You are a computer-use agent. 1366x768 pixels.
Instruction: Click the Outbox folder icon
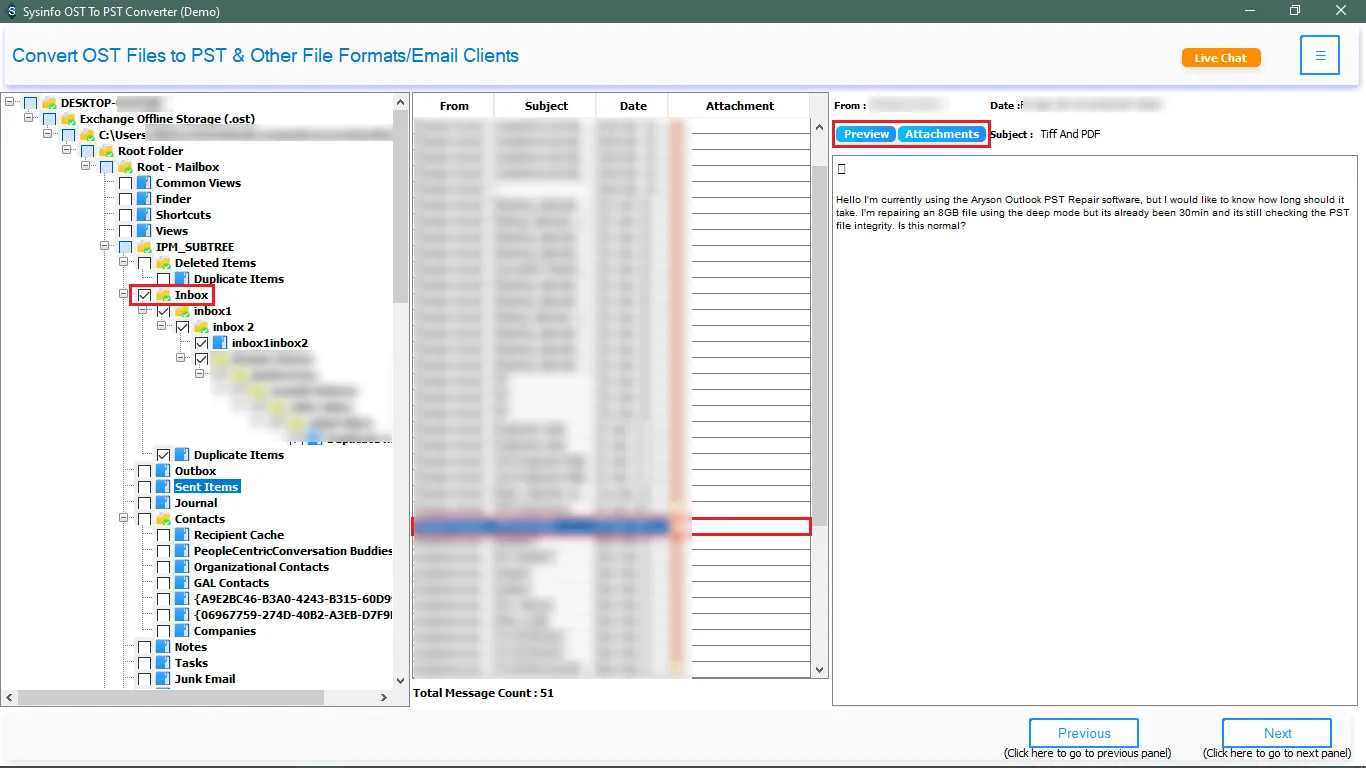[x=163, y=471]
